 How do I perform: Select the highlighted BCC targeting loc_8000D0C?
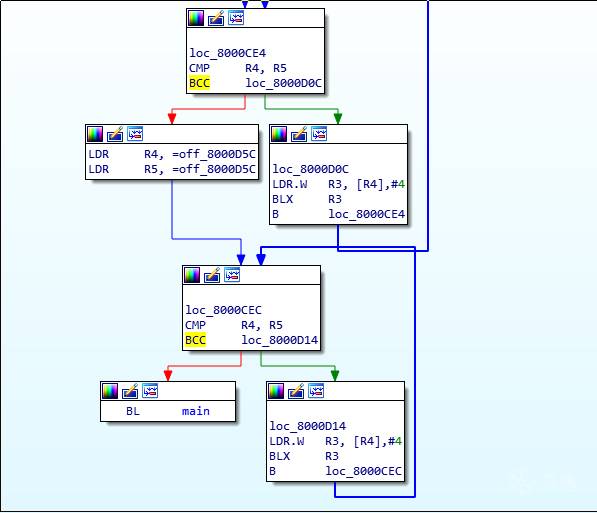click(x=200, y=83)
